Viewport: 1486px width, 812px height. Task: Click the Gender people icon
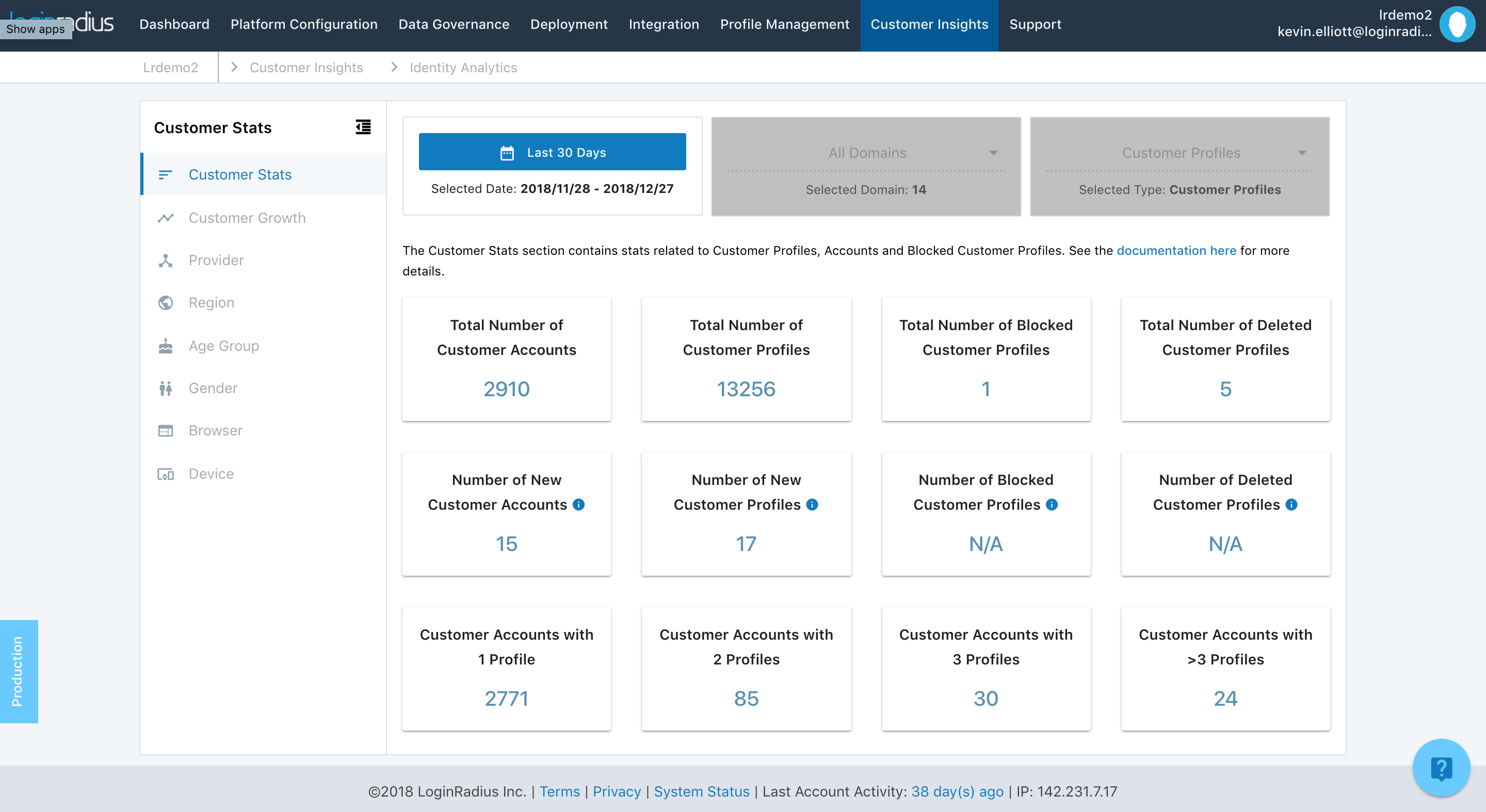coord(166,388)
